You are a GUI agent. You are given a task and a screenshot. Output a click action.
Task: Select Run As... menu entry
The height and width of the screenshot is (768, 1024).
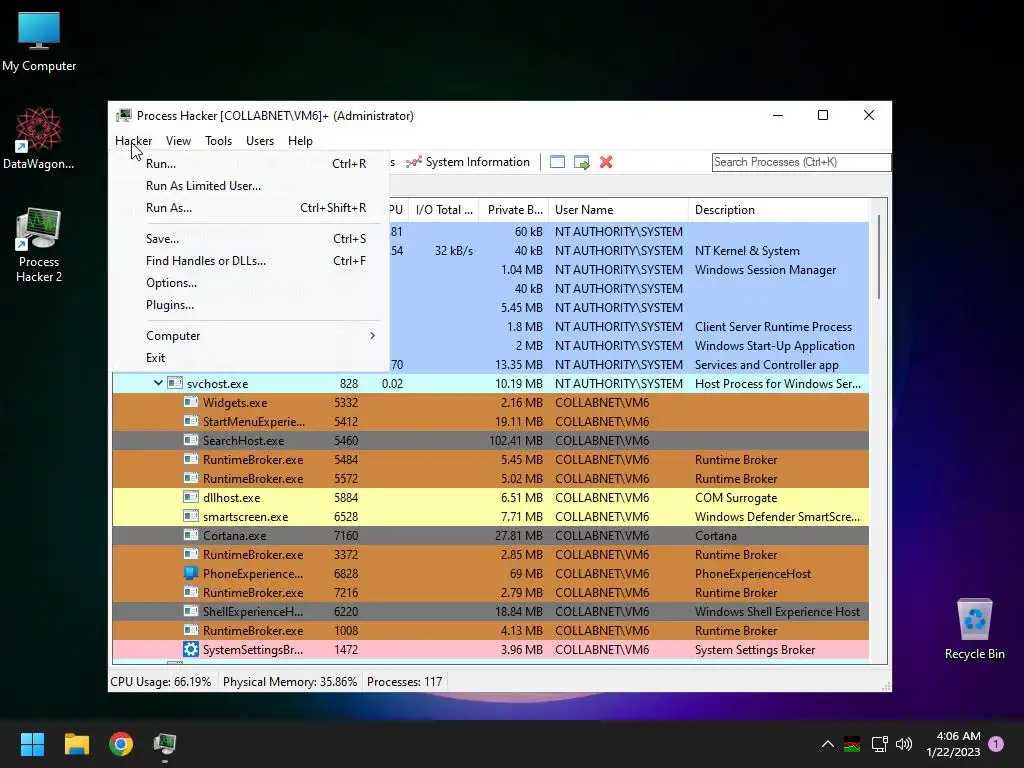click(251, 208)
